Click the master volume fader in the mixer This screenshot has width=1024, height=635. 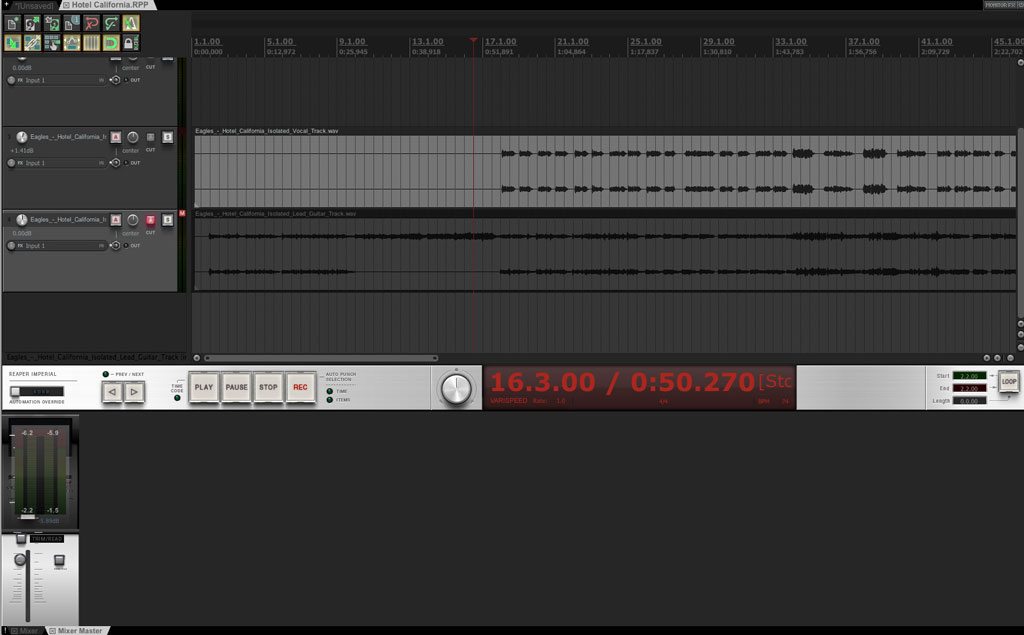[x=19, y=561]
